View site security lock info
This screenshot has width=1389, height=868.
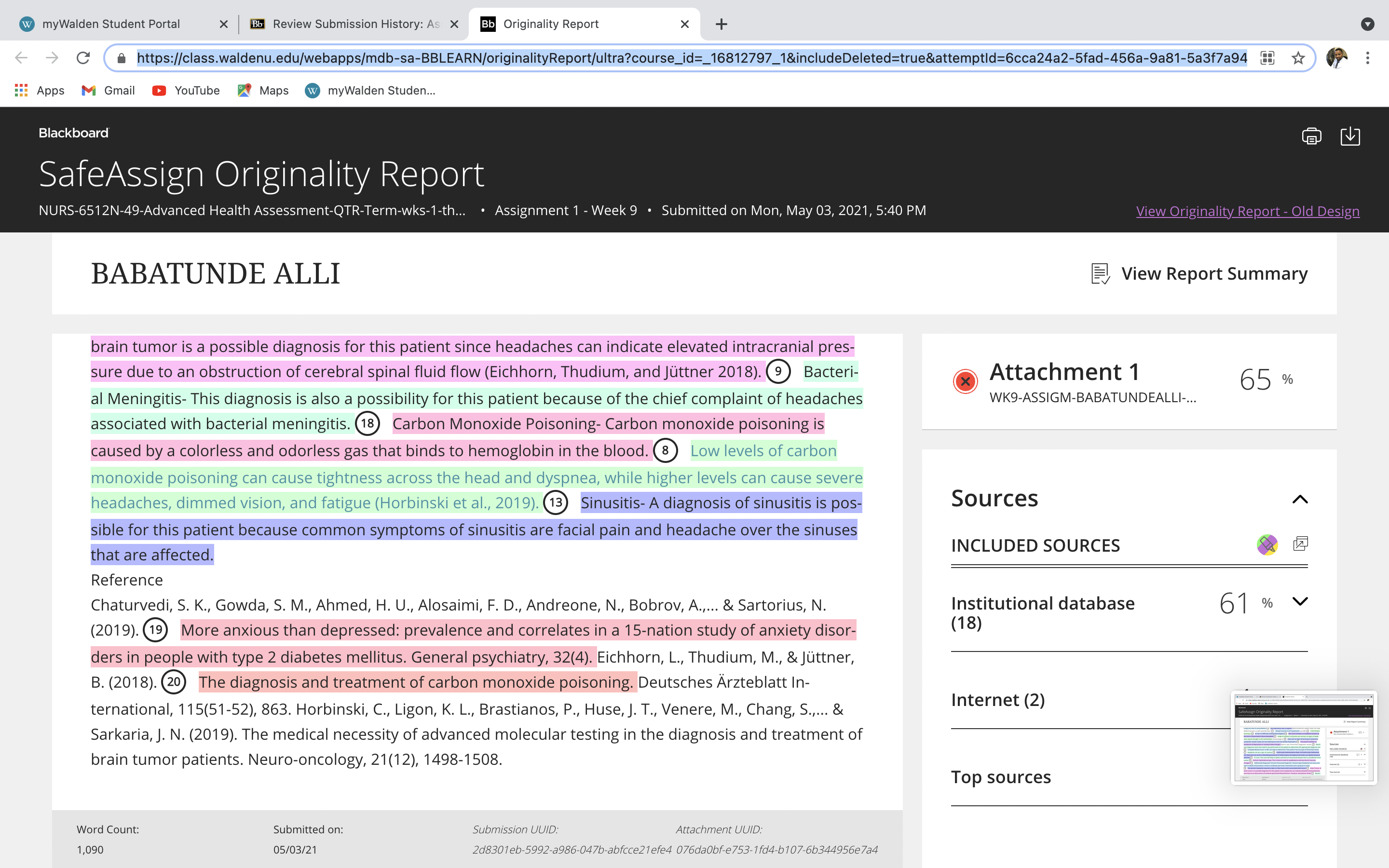point(121,58)
